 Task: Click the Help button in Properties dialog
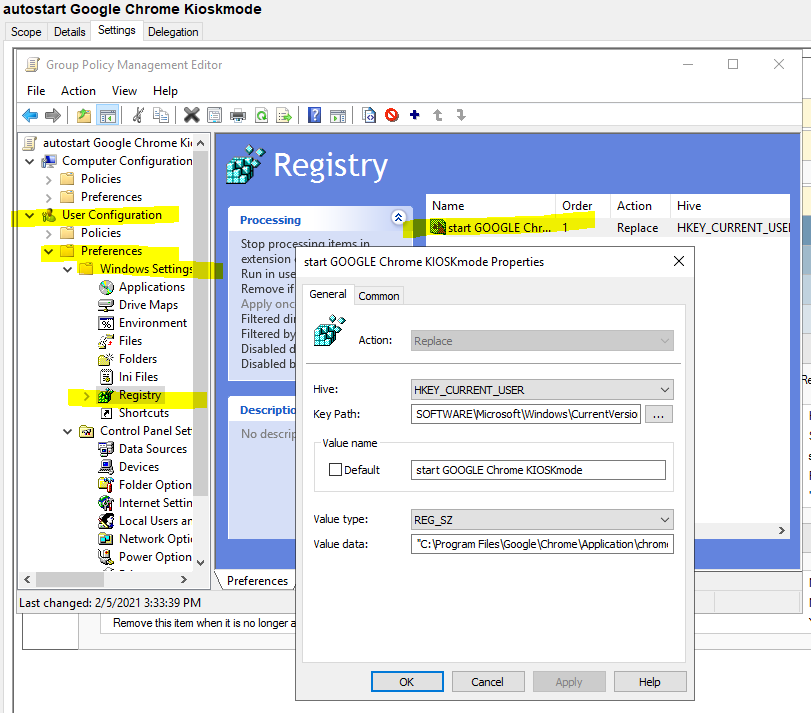[x=650, y=681]
